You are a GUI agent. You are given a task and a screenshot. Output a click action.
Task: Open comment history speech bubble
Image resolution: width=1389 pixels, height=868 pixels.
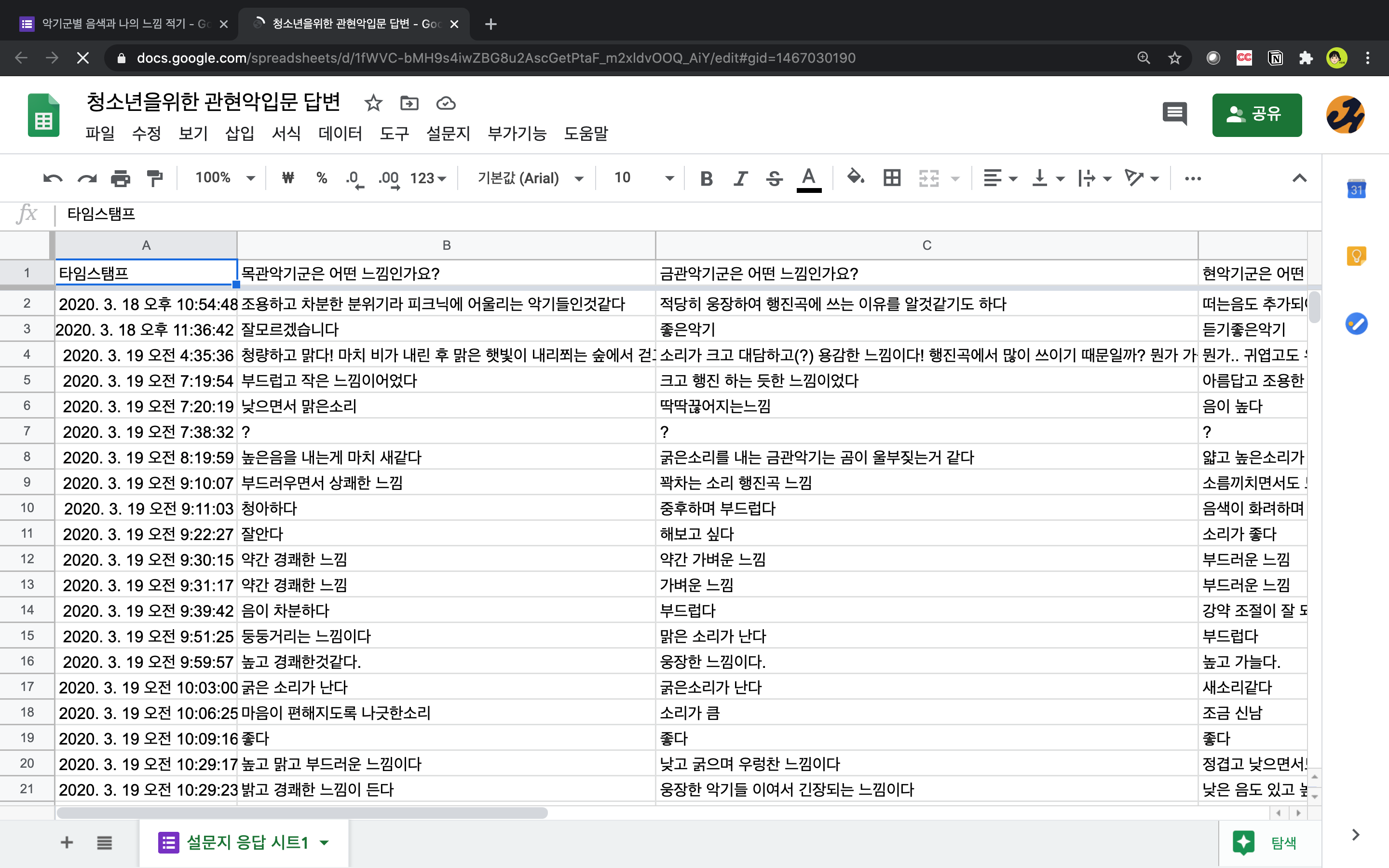pos(1174,114)
